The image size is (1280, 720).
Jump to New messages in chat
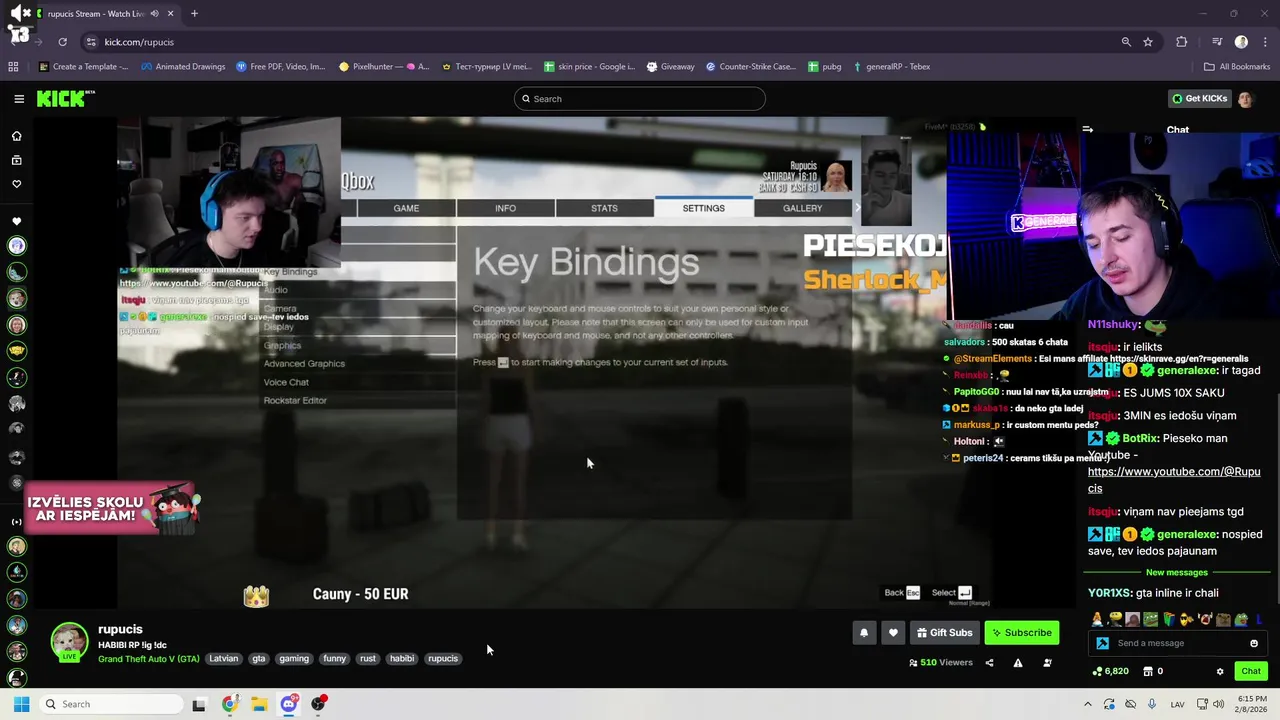point(1177,572)
